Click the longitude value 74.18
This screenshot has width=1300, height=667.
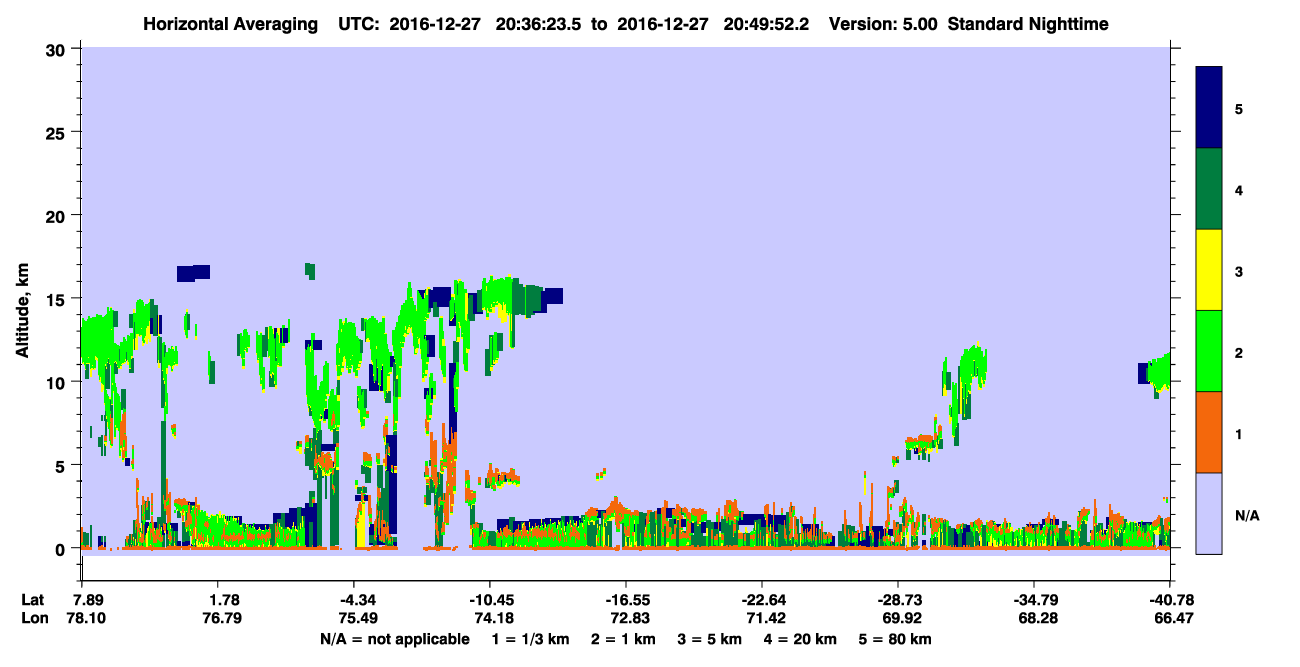click(495, 619)
